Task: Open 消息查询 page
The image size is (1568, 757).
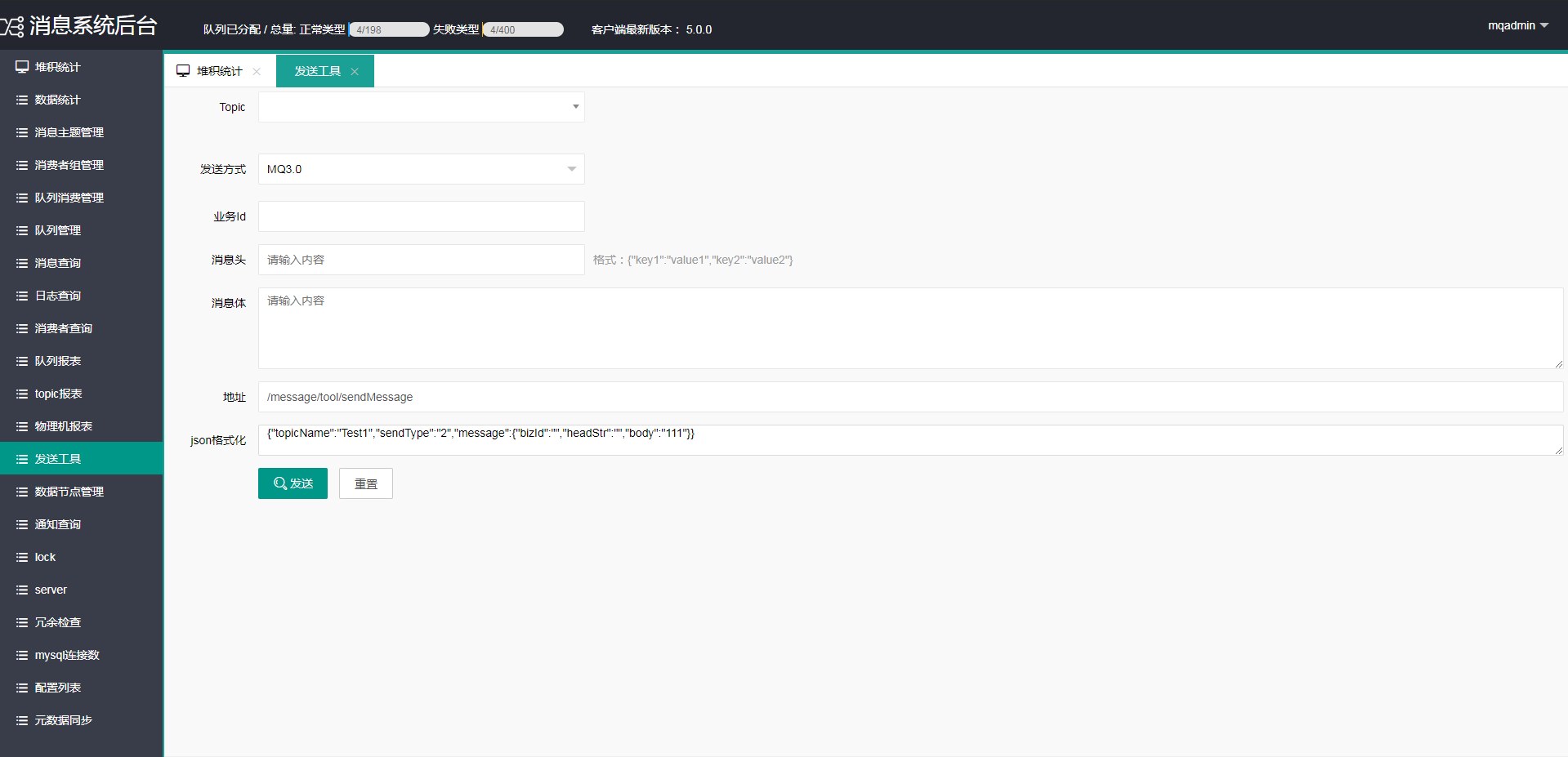Action: [82, 263]
